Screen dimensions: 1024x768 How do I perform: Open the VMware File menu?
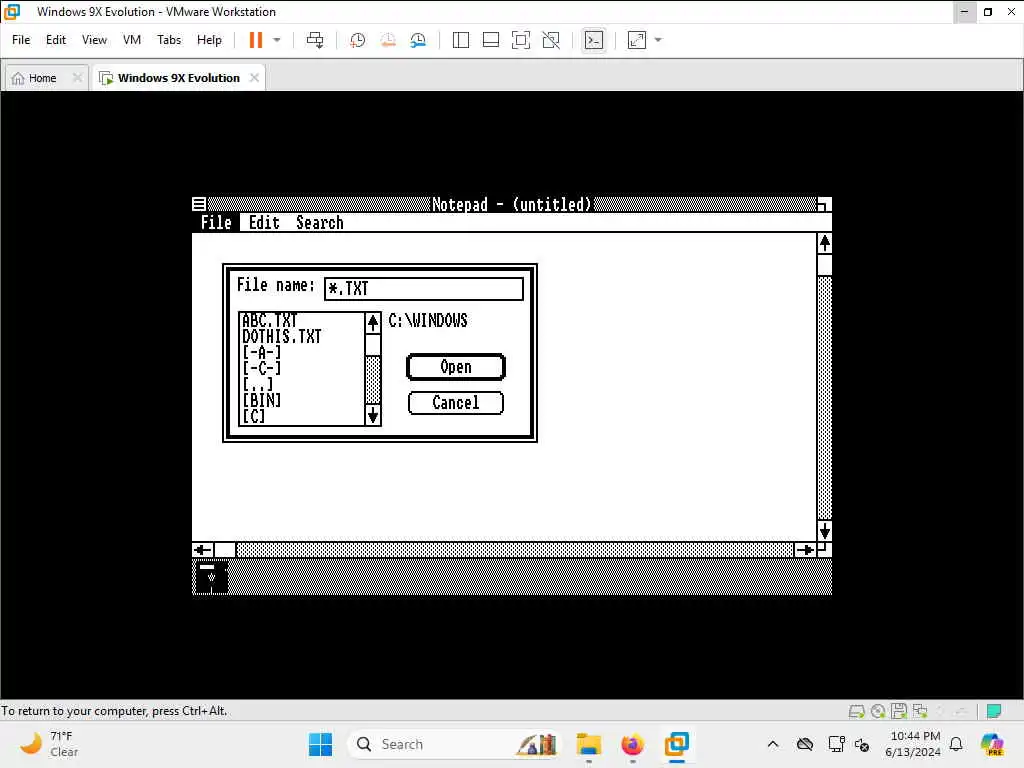click(x=21, y=40)
